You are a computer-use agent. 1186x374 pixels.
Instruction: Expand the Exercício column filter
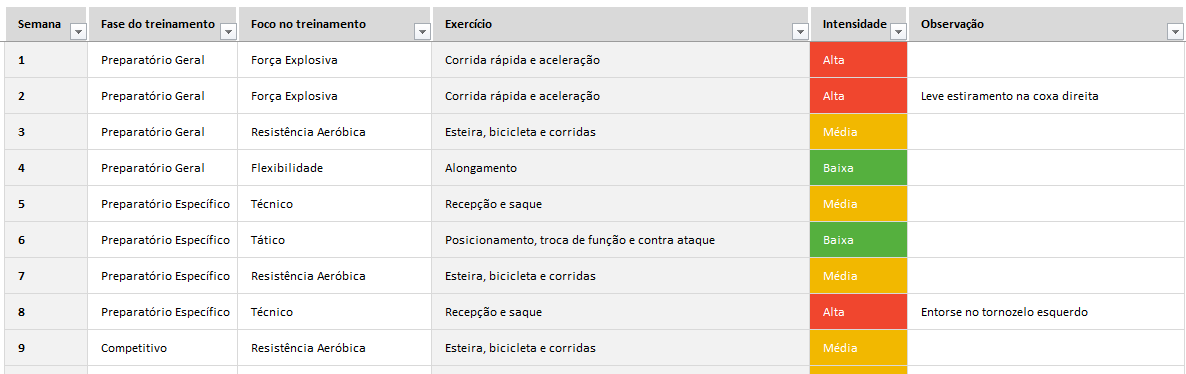tap(799, 31)
